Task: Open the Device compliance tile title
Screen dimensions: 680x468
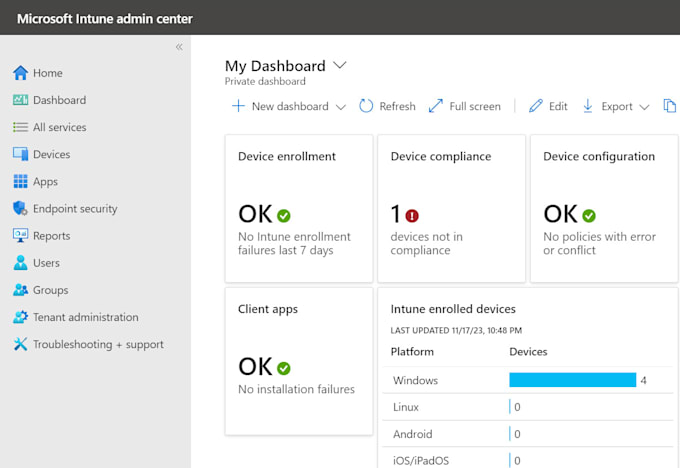Action: (441, 157)
